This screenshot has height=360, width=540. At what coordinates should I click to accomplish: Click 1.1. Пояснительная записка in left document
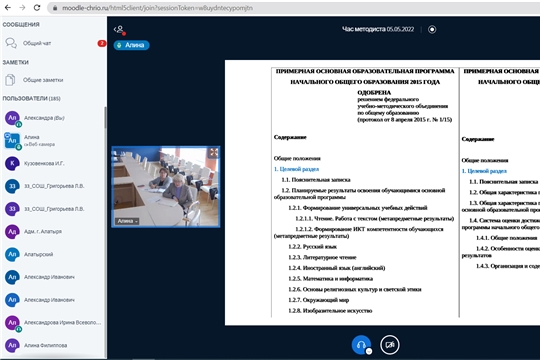(316, 180)
